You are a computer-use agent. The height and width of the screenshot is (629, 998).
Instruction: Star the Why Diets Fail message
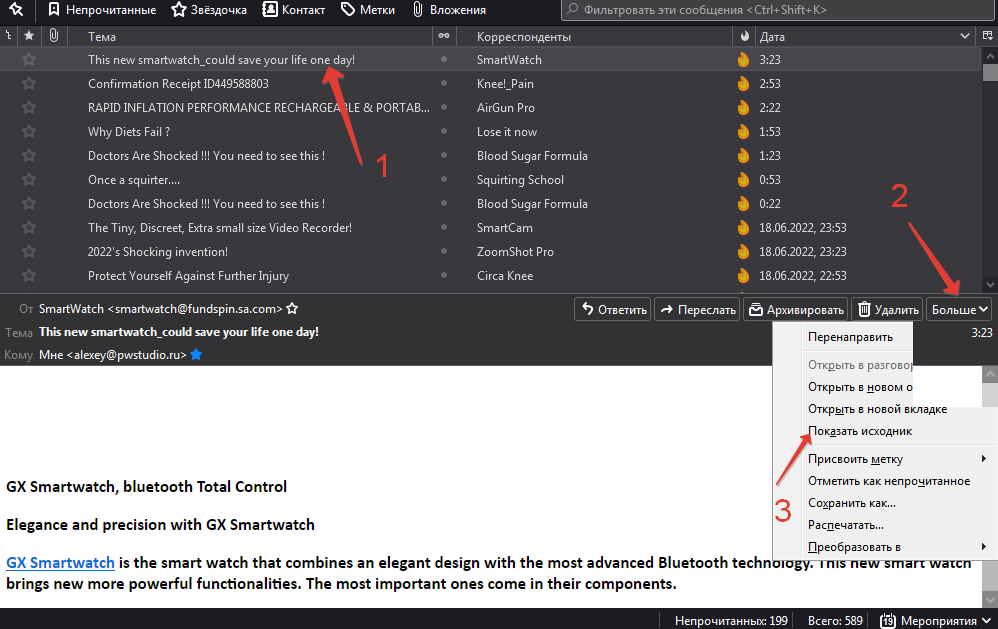[29, 132]
